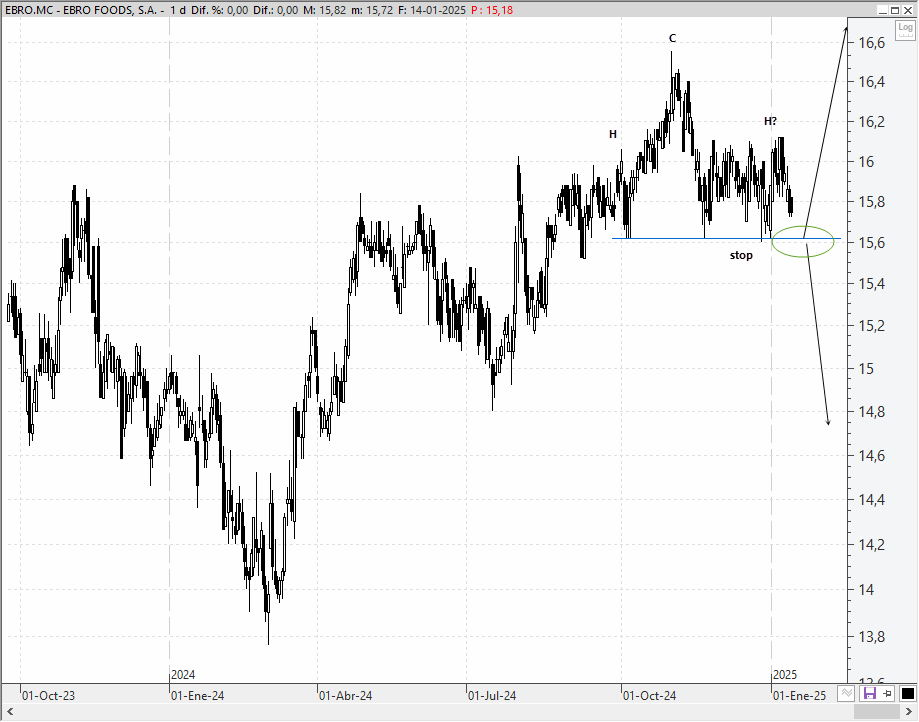Select the 'stop' annotation label
This screenshot has height=722, width=919.
[x=741, y=256]
